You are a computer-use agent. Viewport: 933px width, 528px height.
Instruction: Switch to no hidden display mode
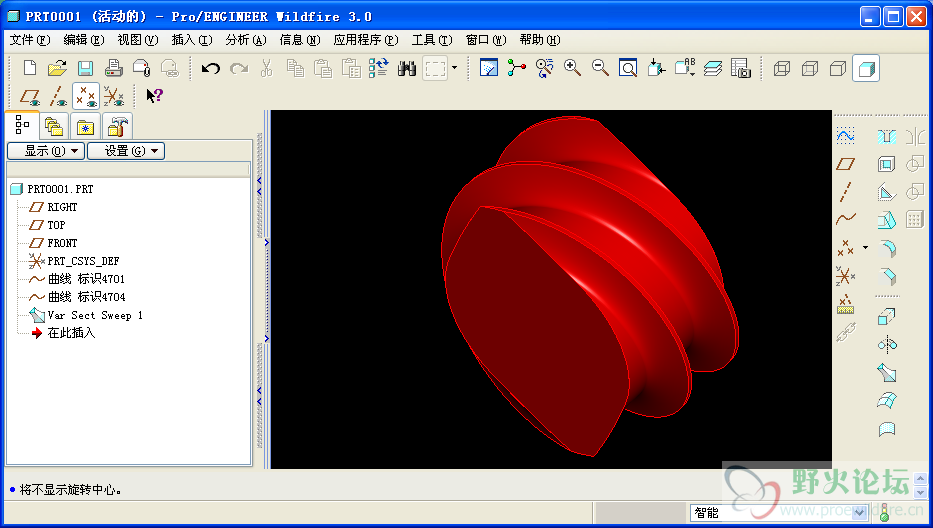pyautogui.click(x=838, y=68)
